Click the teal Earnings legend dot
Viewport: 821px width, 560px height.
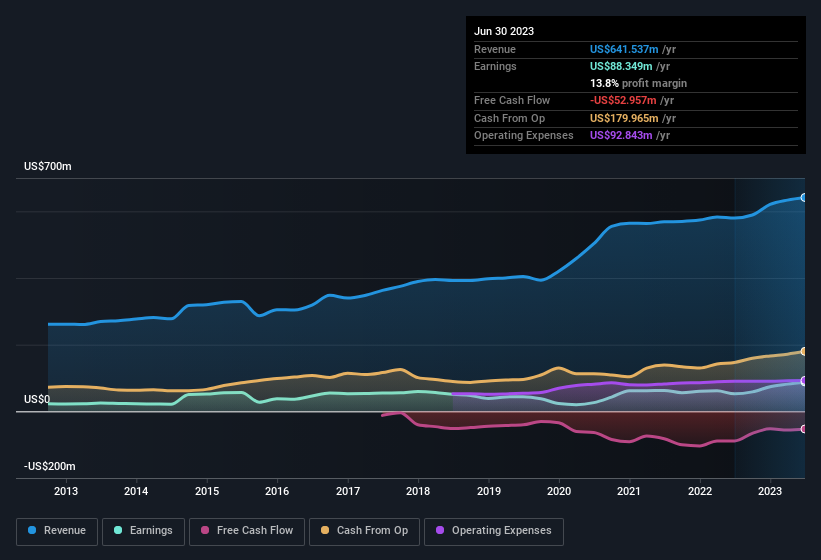point(118,531)
